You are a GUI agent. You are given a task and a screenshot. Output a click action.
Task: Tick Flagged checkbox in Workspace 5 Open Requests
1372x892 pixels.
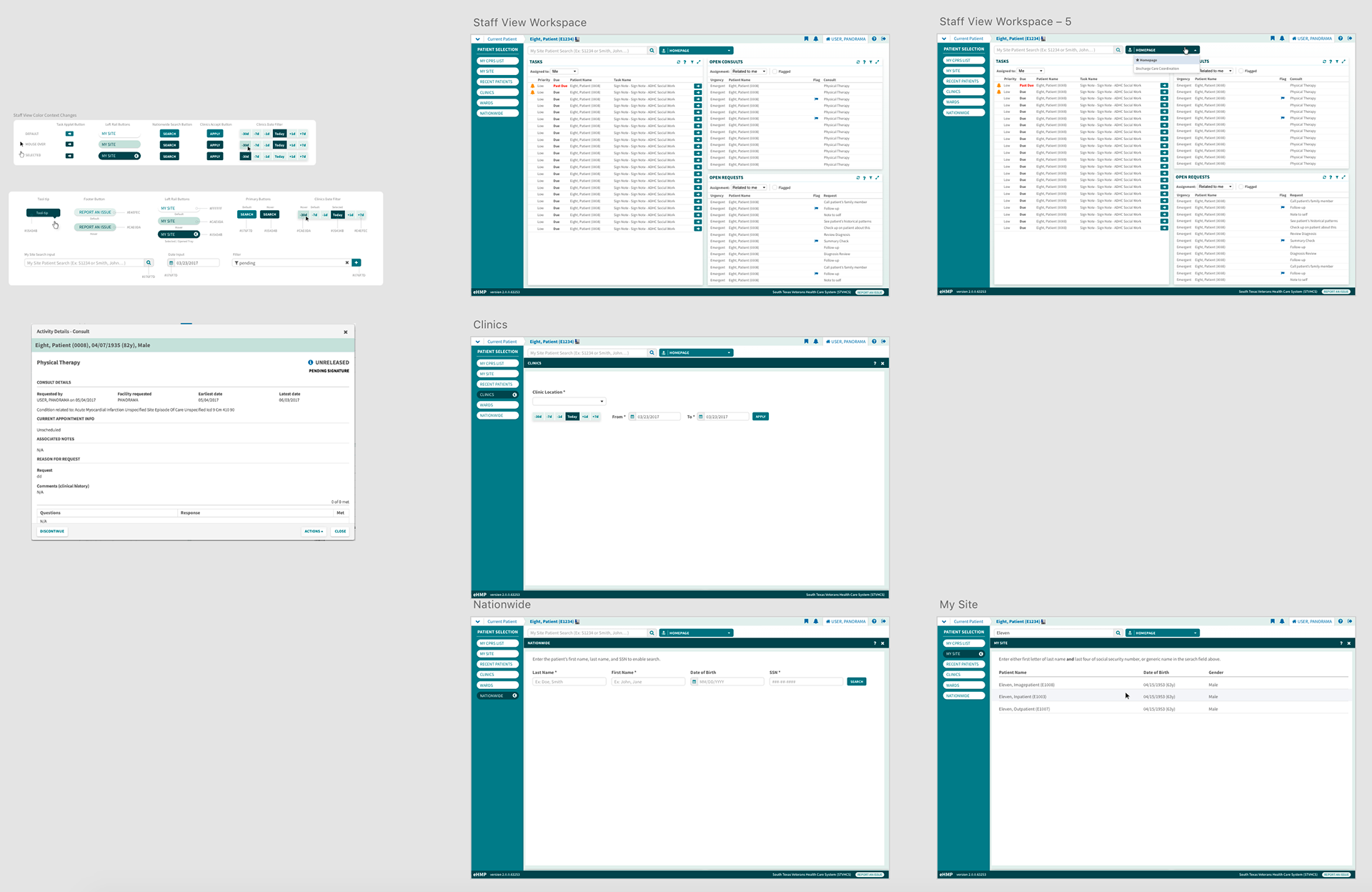coord(1241,187)
